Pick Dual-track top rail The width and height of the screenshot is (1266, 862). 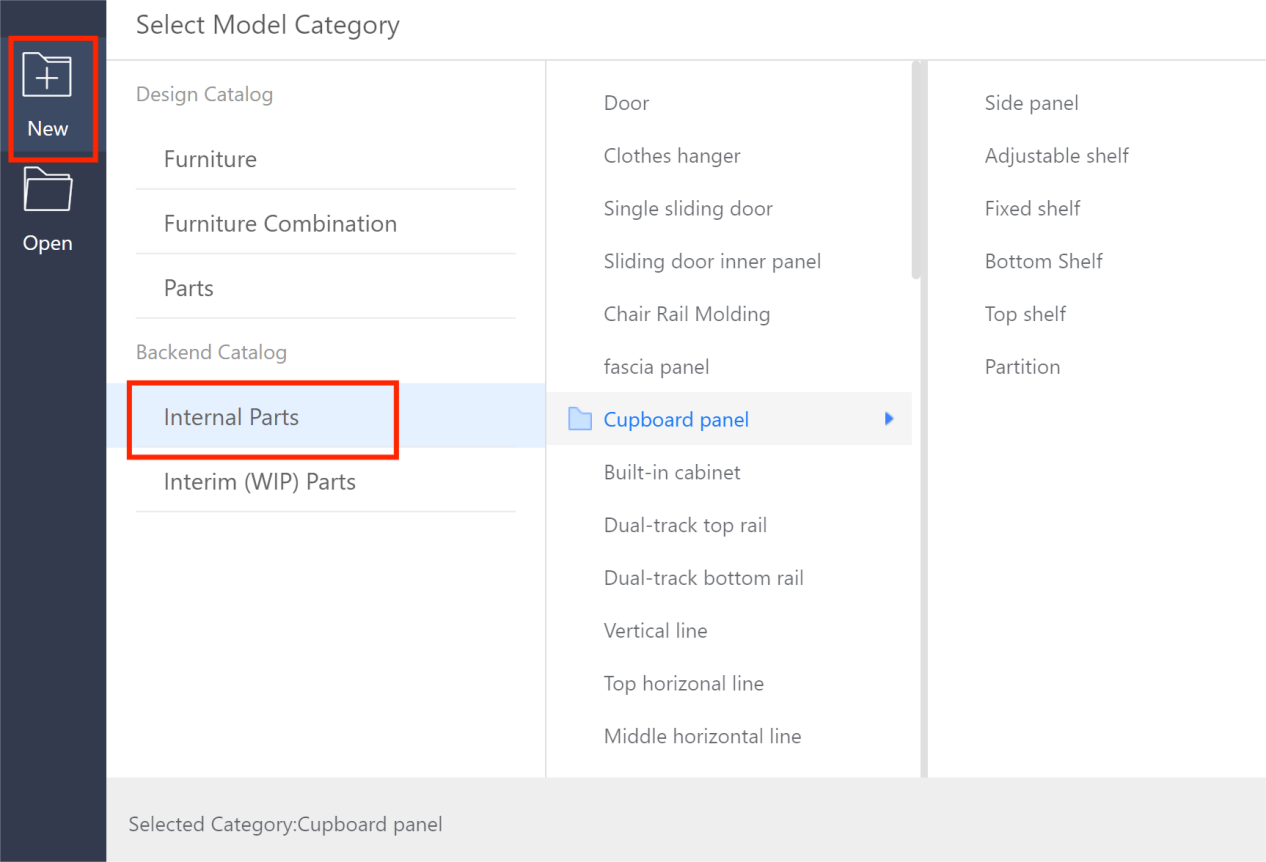pyautogui.click(x=685, y=525)
